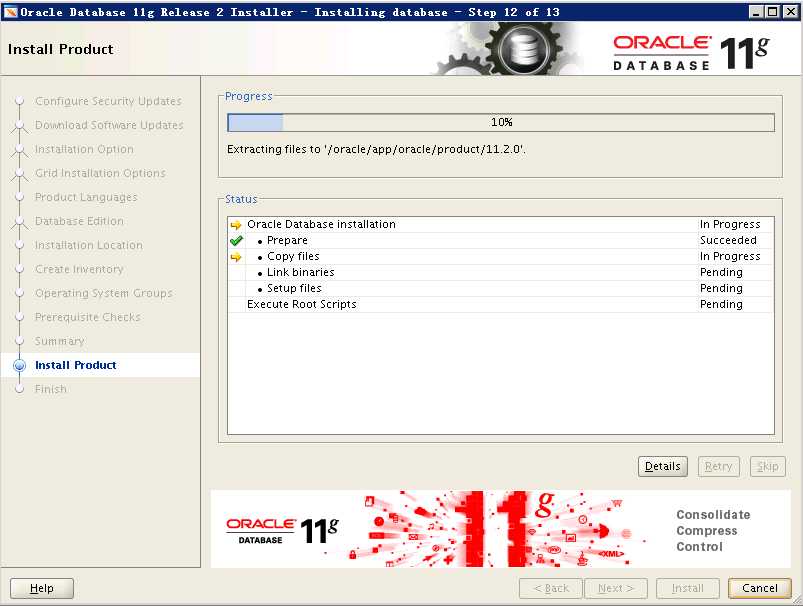Select the Execute Root Scripts row
Image resolution: width=803 pixels, height=606 pixels.
coord(501,304)
